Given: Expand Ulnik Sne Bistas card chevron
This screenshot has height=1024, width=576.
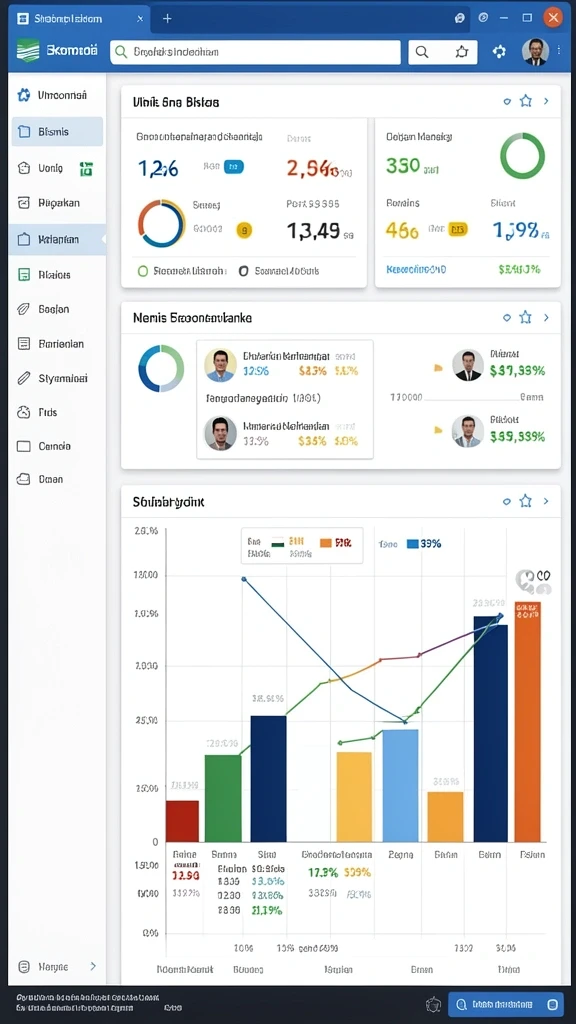Looking at the screenshot, I should tap(546, 101).
